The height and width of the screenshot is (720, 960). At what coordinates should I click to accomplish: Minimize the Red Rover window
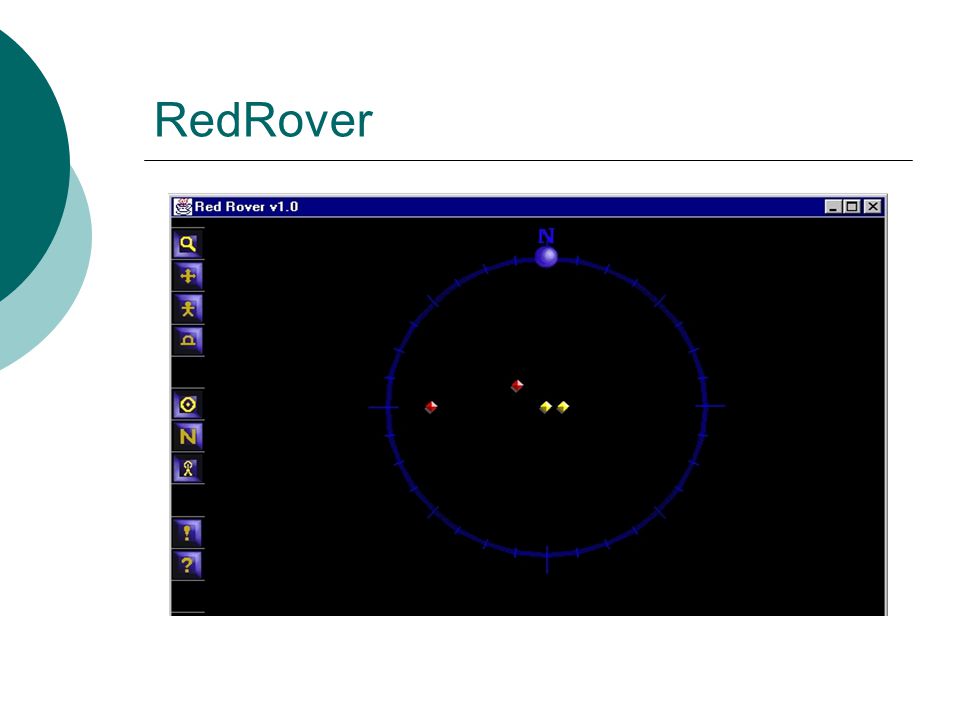click(x=832, y=207)
